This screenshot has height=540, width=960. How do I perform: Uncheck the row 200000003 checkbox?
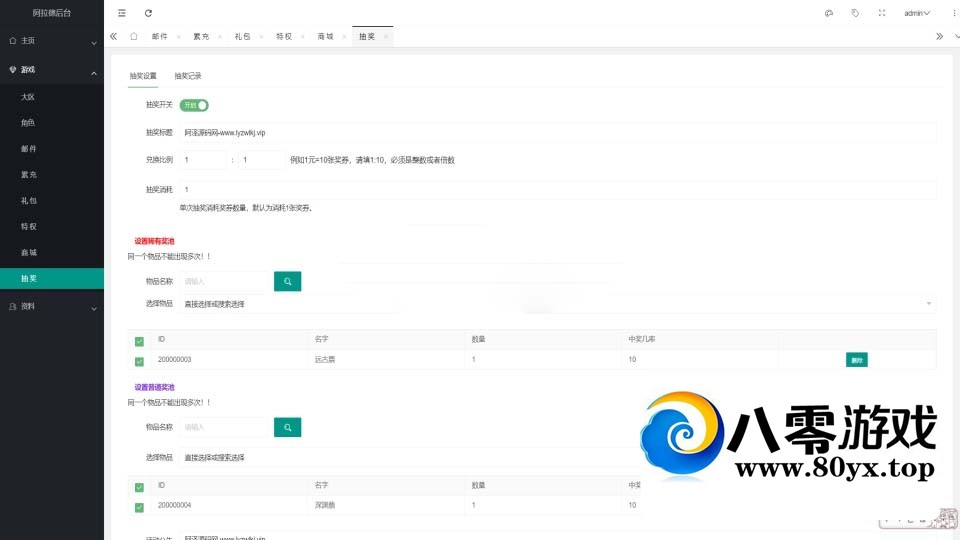pos(139,361)
